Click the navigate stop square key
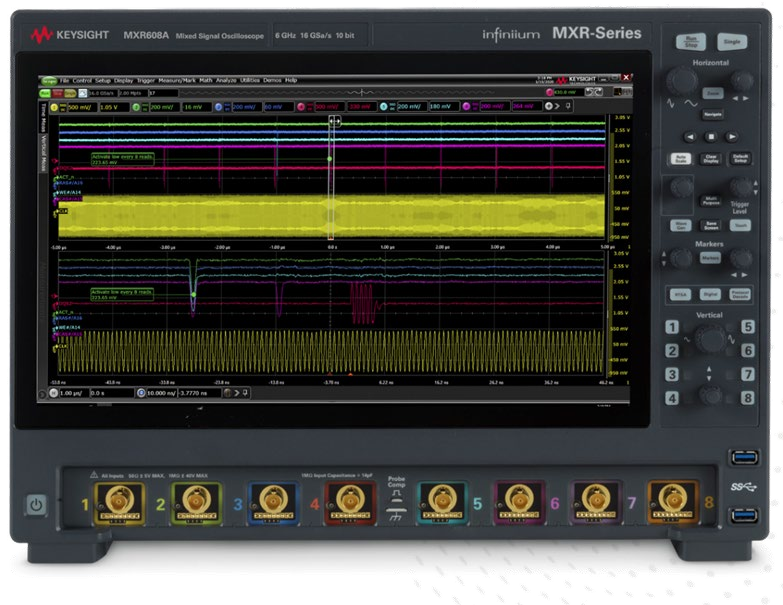 pyautogui.click(x=711, y=137)
